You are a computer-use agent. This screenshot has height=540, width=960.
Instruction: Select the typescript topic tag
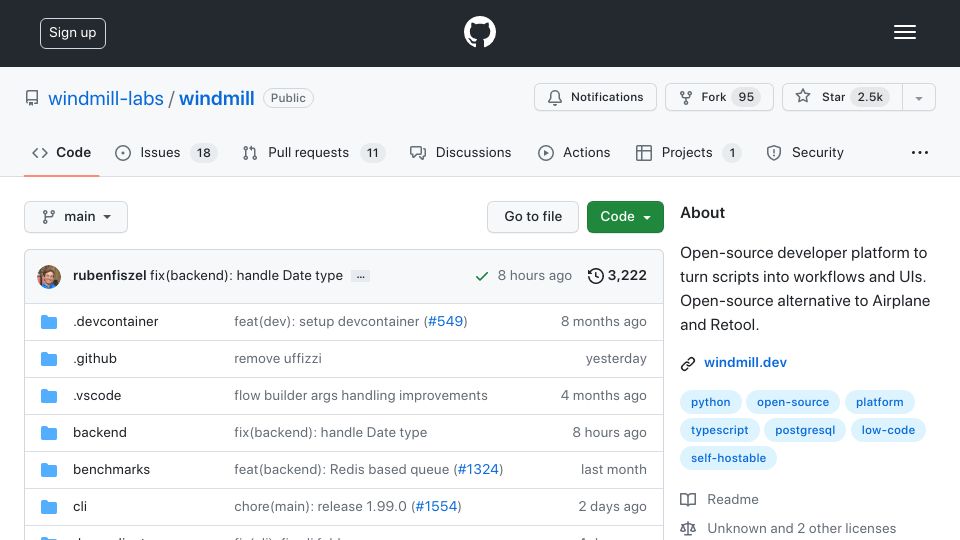click(x=719, y=430)
